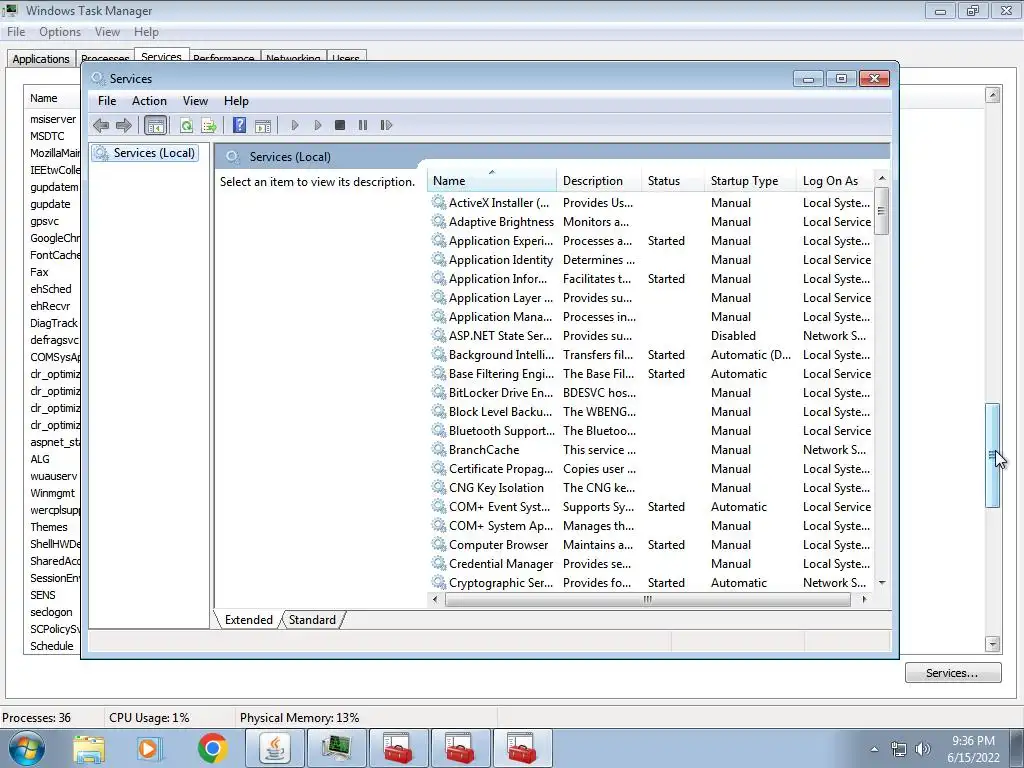Image resolution: width=1024 pixels, height=768 pixels.
Task: Click the Start Service play icon
Action: coord(295,125)
